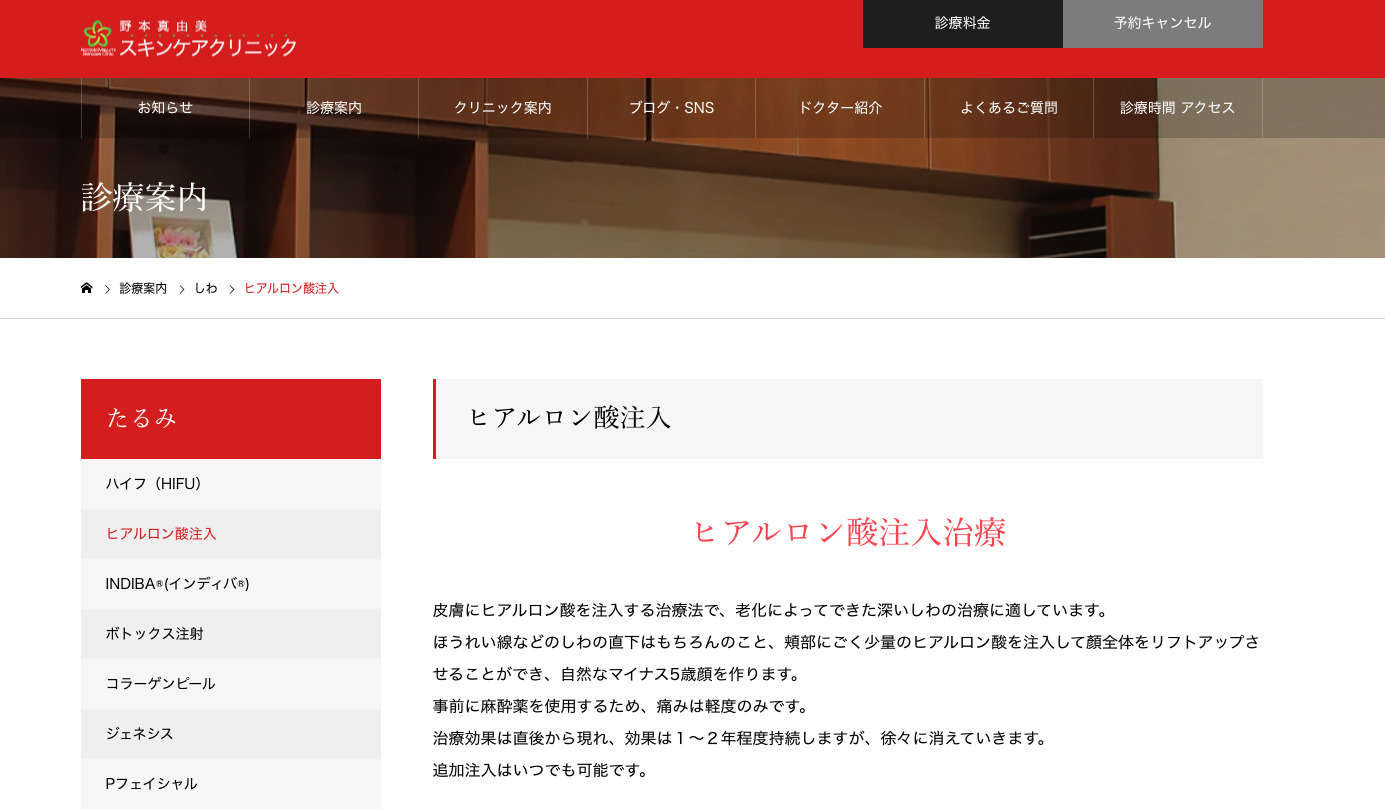The width and height of the screenshot is (1385, 811).
Task: Click the 予約キャンセル button
Action: pos(1162,23)
